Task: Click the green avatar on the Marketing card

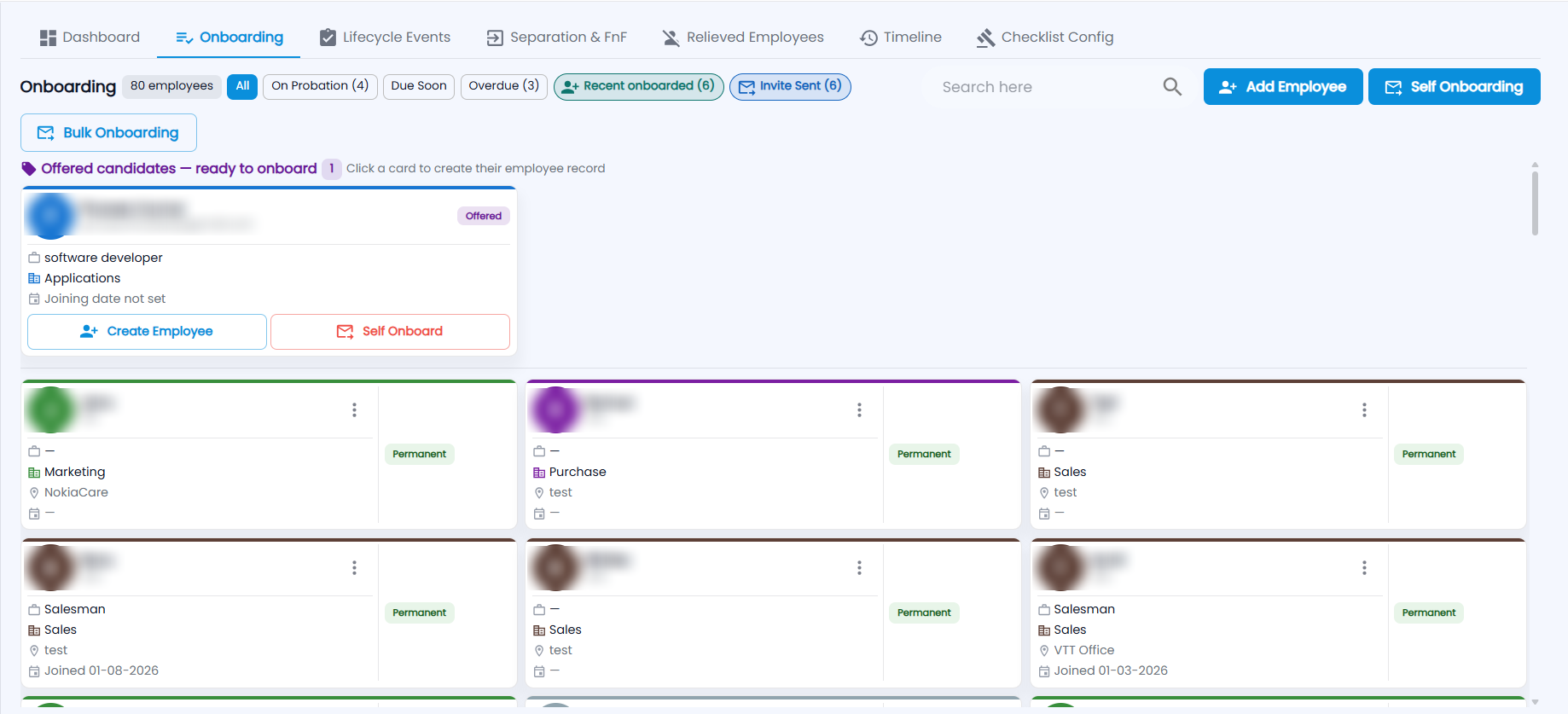Action: coord(51,410)
